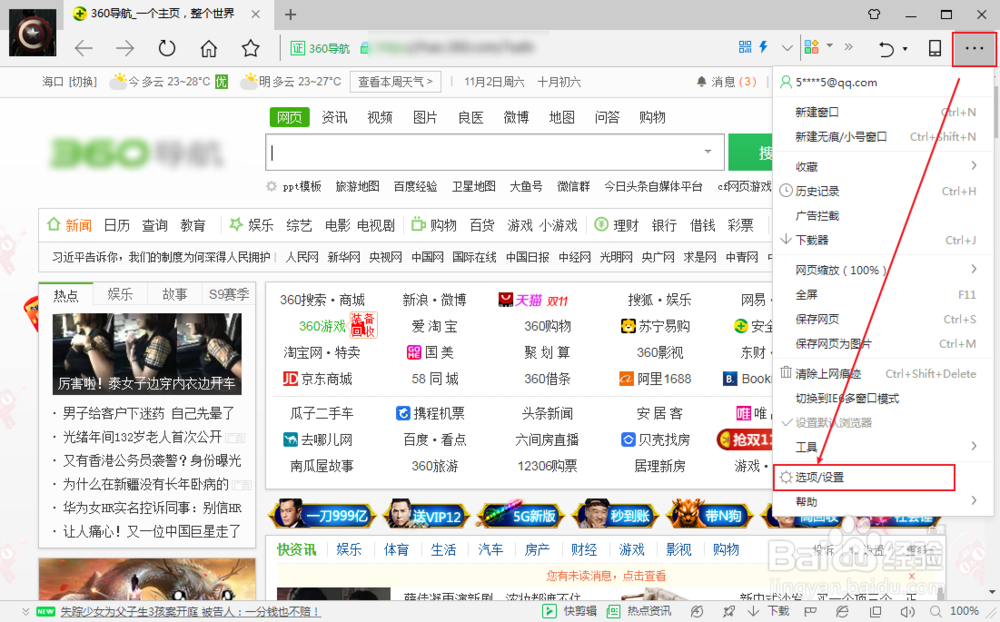1000x622 pixels.
Task: Close the 360导航 tab
Action: (x=255, y=13)
